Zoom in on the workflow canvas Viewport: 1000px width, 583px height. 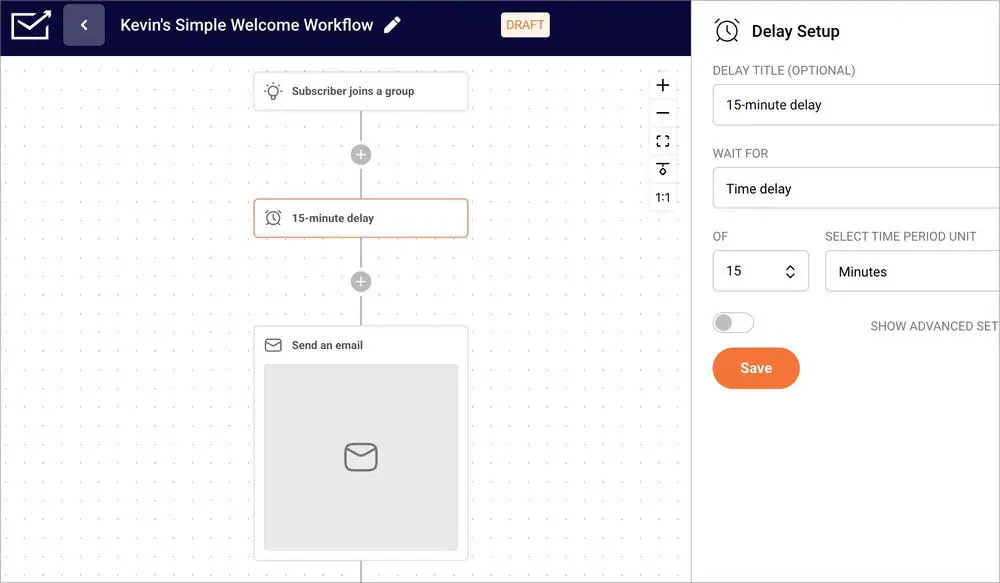663,85
